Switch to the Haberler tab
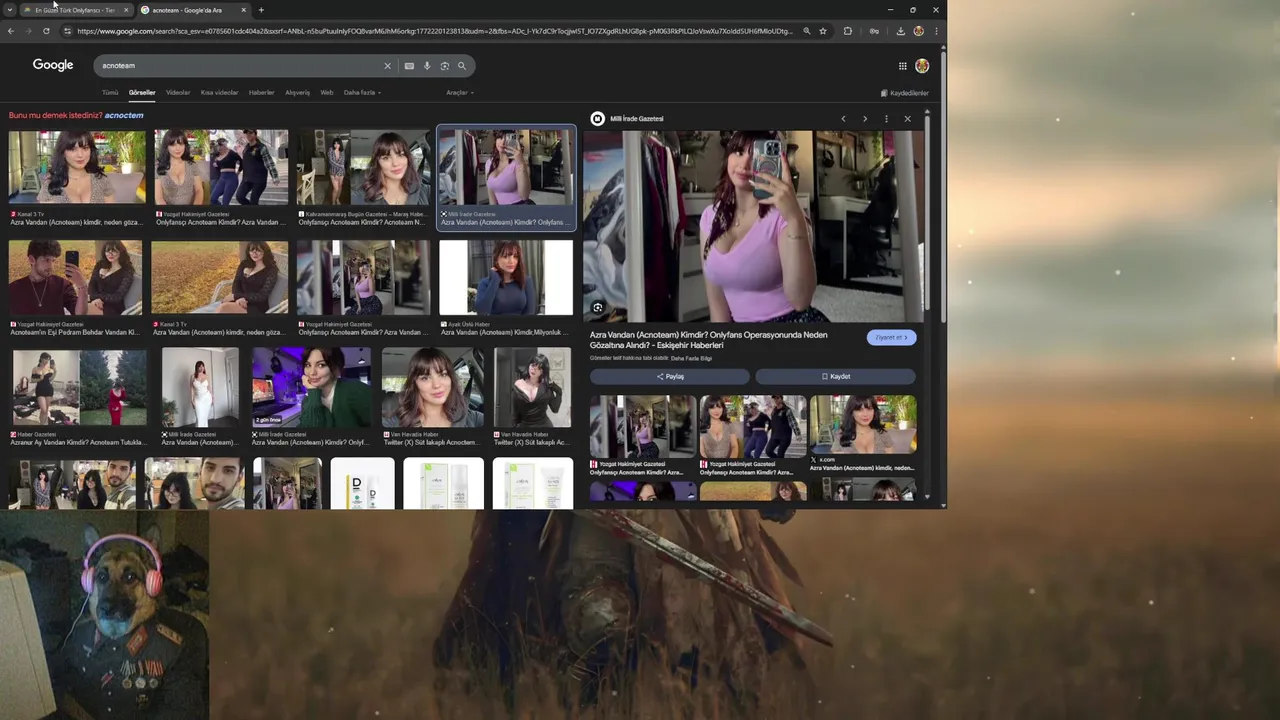This screenshot has width=1280, height=720. [x=261, y=93]
